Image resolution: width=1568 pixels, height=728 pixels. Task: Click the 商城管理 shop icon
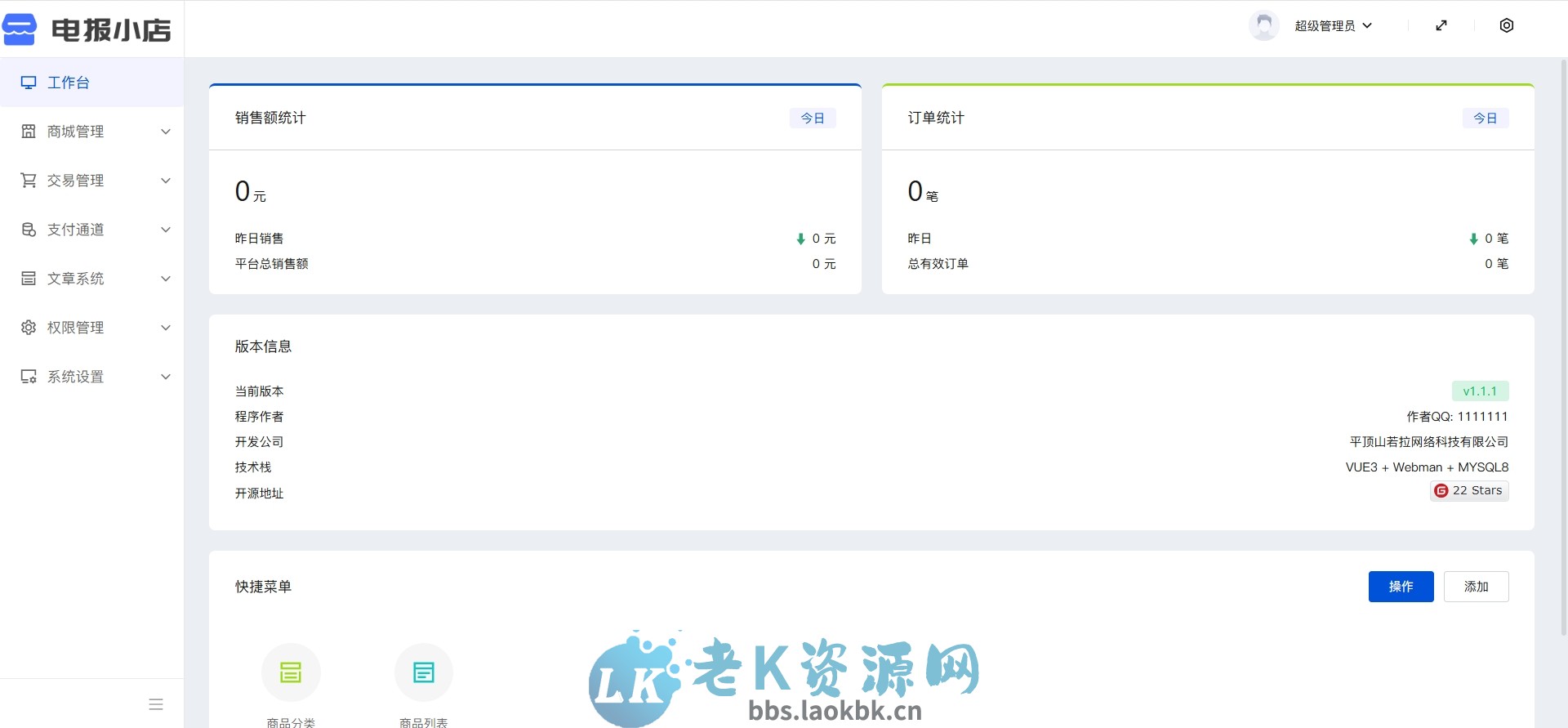[29, 132]
